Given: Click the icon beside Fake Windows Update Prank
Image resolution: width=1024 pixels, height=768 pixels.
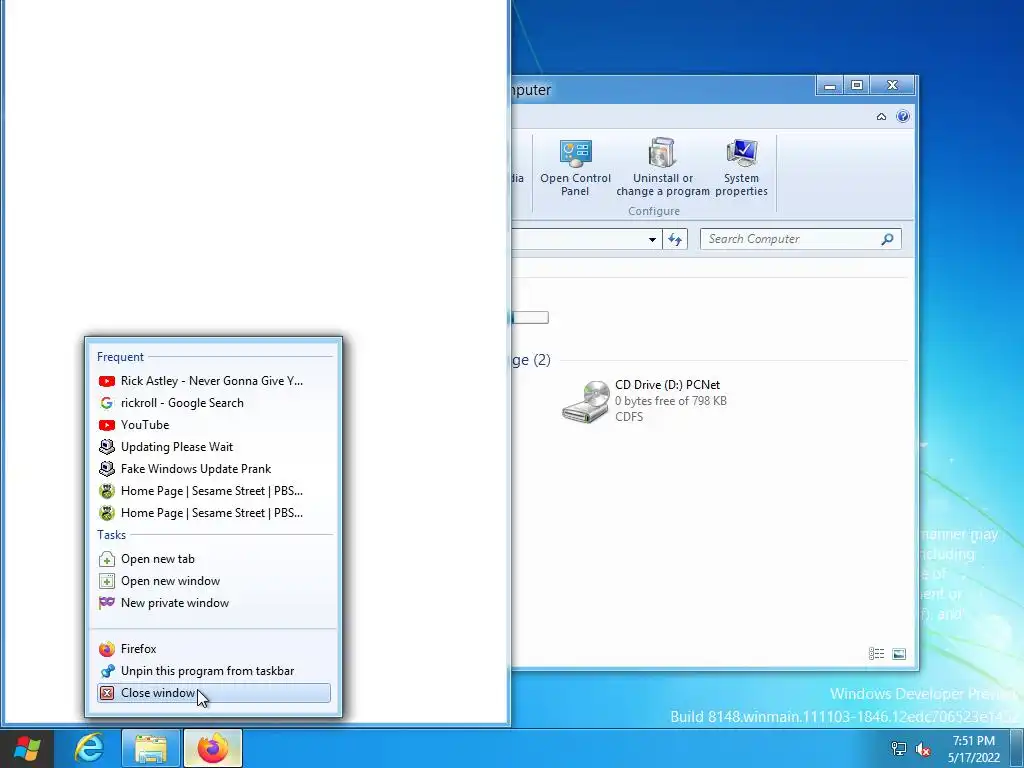Looking at the screenshot, I should pos(106,469).
